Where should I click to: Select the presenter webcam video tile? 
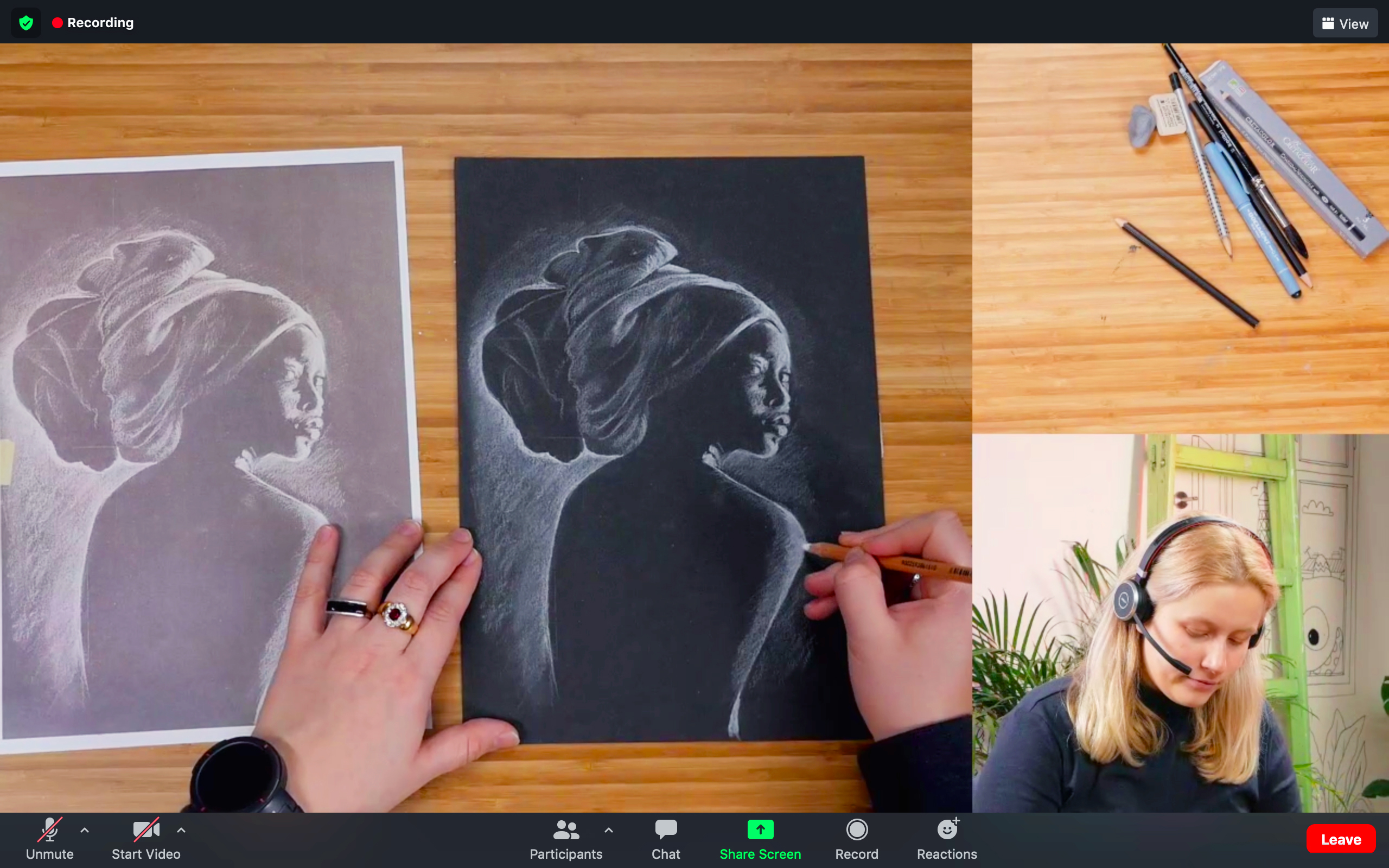[x=1180, y=623]
